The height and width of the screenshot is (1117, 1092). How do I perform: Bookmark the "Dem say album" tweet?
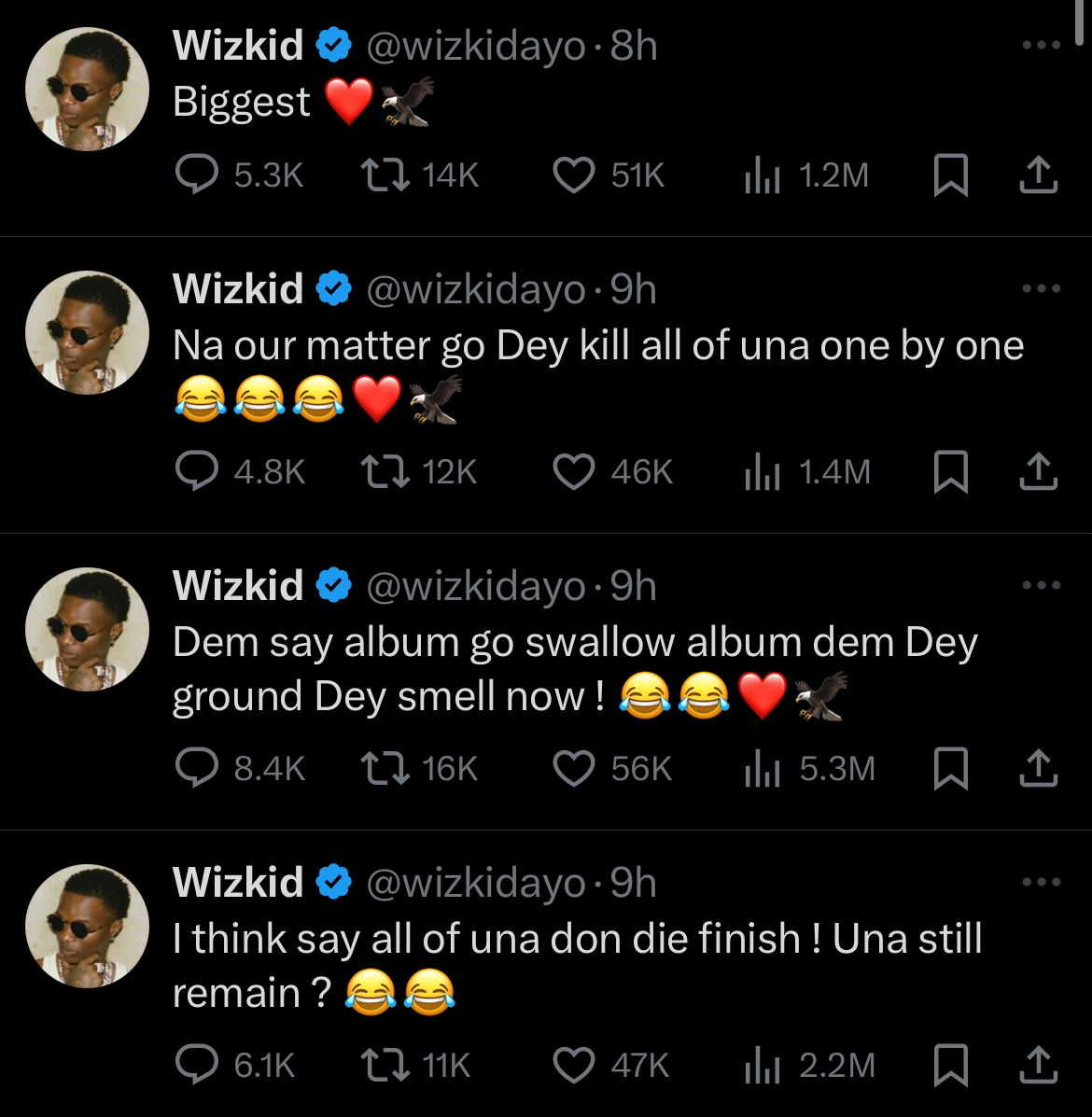pos(950,769)
